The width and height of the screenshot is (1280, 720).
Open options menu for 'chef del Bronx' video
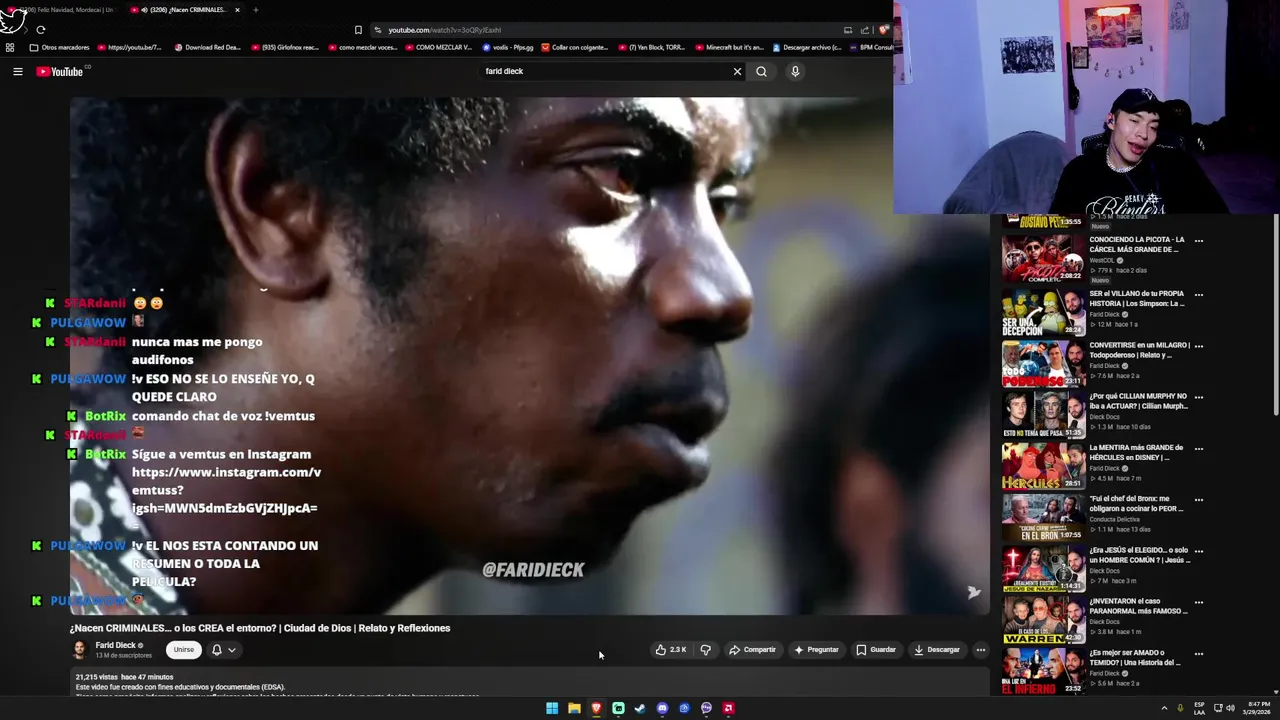click(x=1198, y=500)
